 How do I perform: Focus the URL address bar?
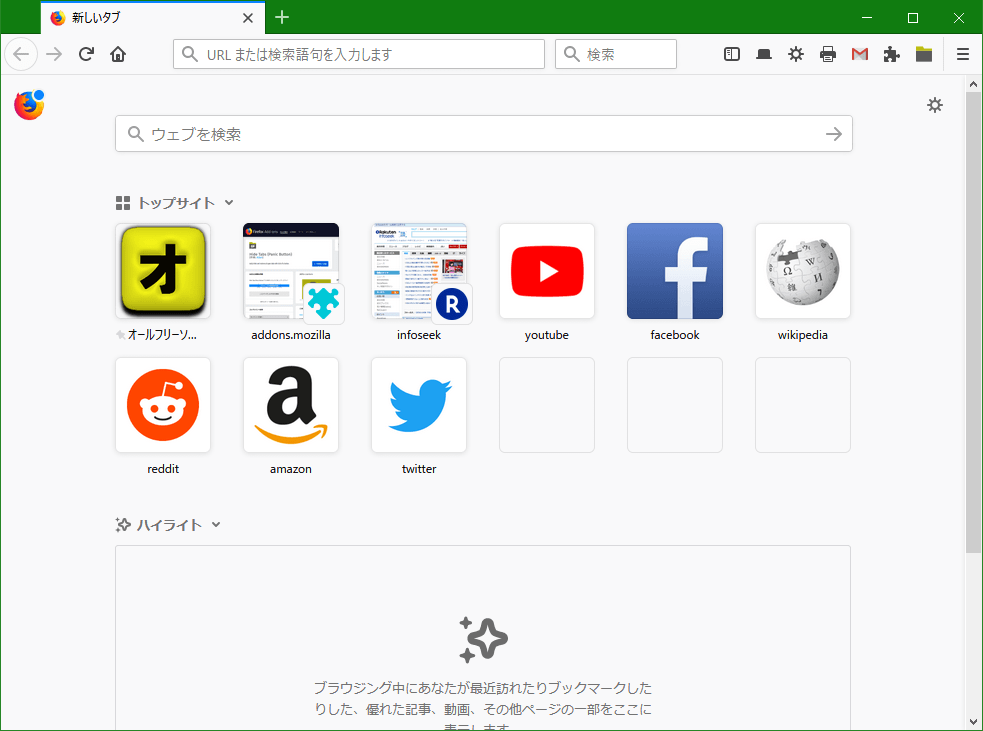pos(359,55)
